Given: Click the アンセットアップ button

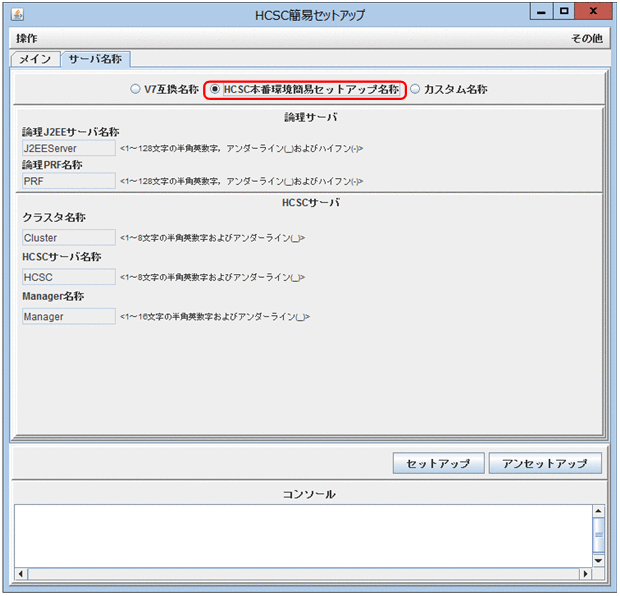Looking at the screenshot, I should point(545,463).
